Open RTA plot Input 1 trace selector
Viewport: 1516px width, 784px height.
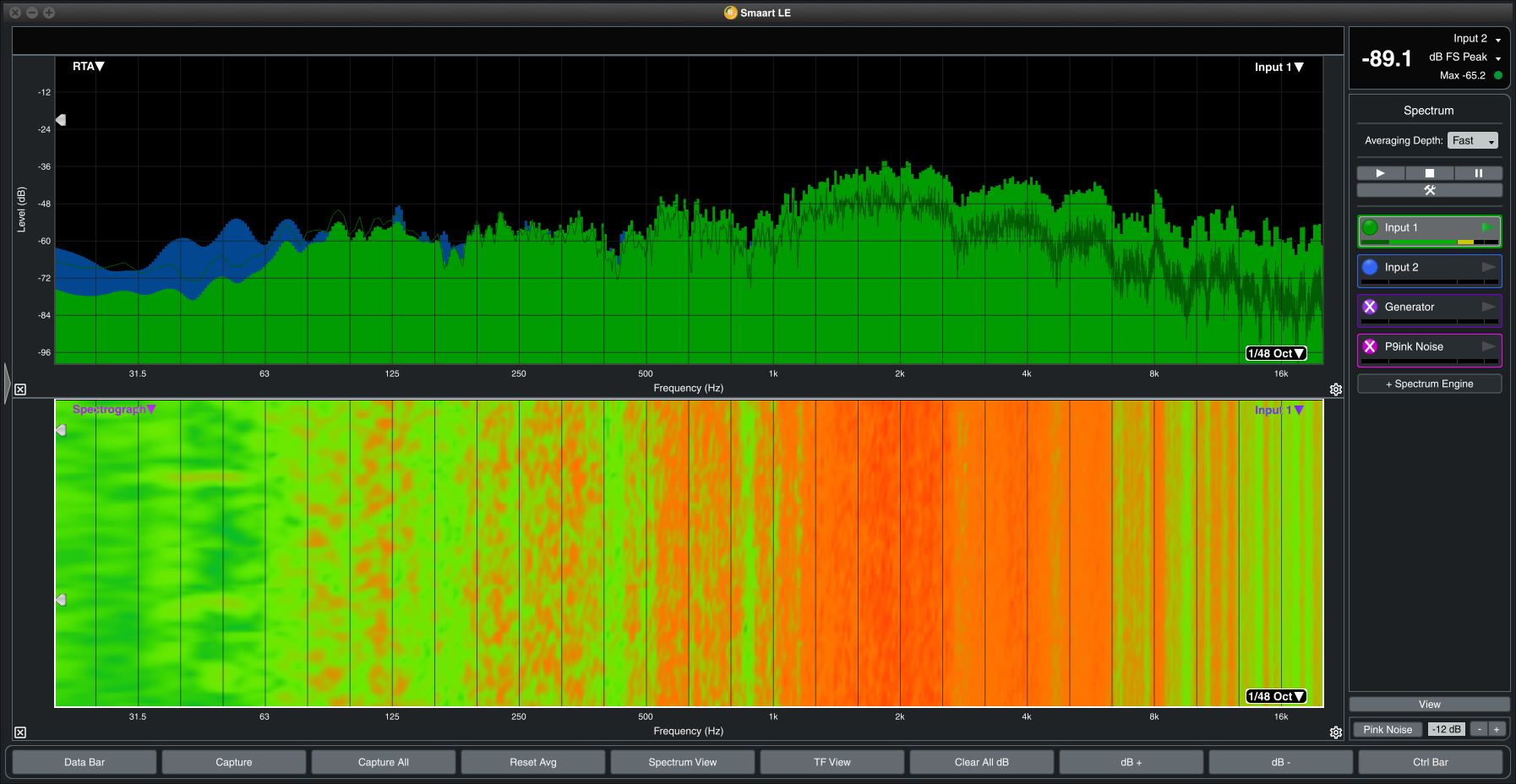coord(1279,67)
